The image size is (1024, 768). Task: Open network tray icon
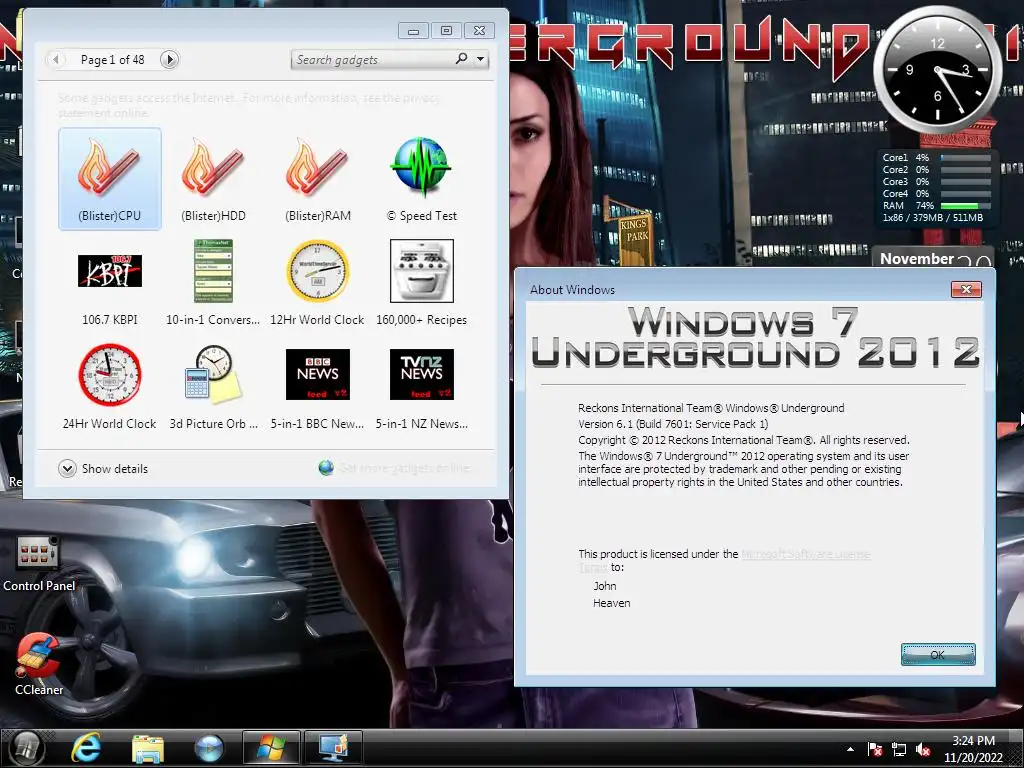click(x=899, y=749)
